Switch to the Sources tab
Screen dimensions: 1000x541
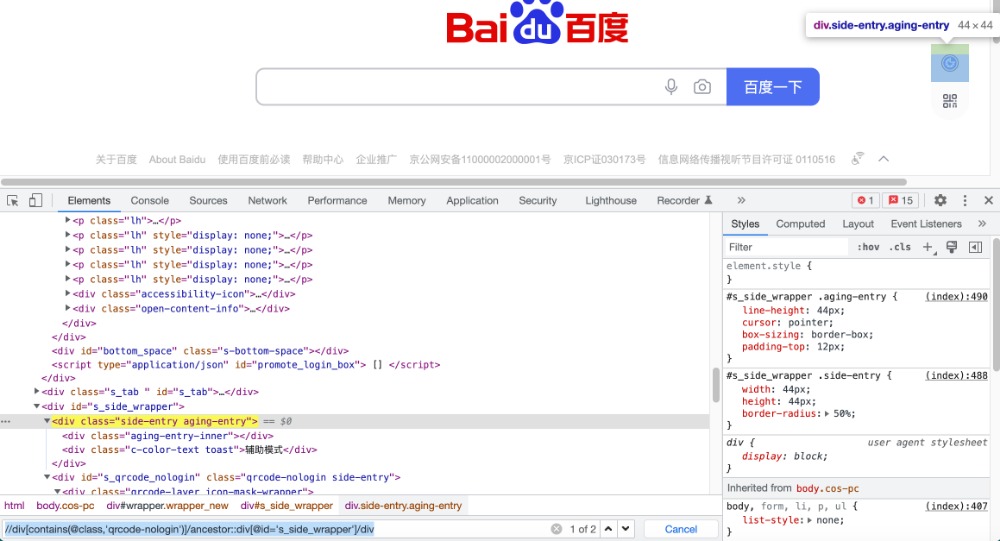[x=208, y=200]
